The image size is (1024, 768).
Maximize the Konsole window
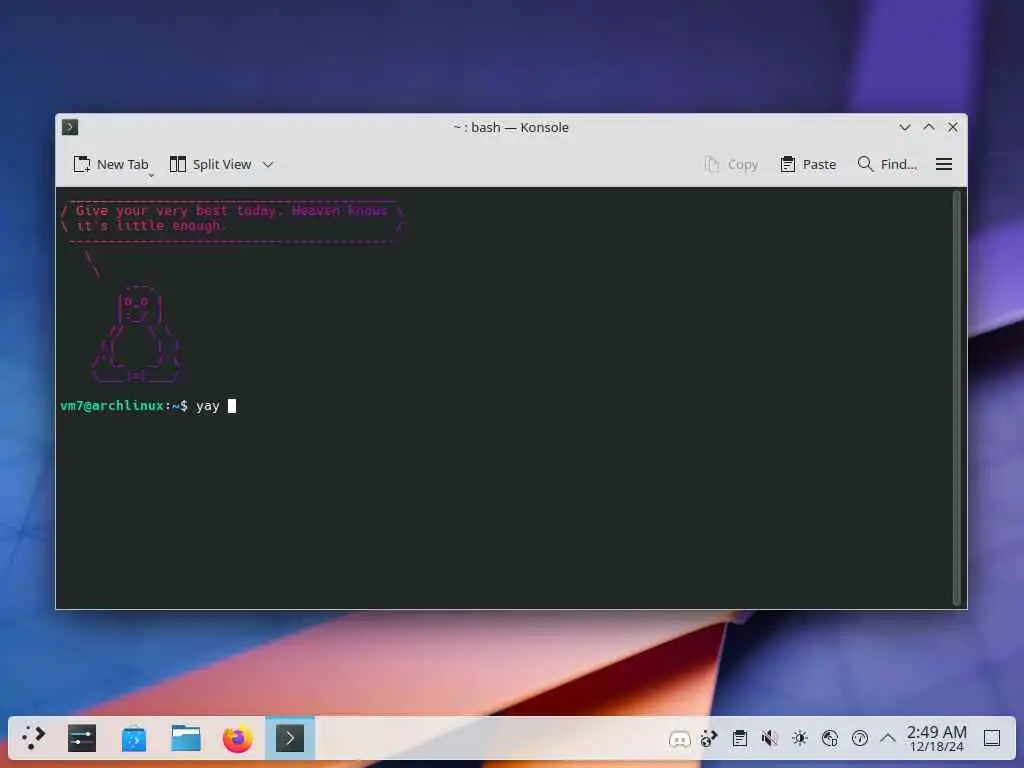coord(929,127)
